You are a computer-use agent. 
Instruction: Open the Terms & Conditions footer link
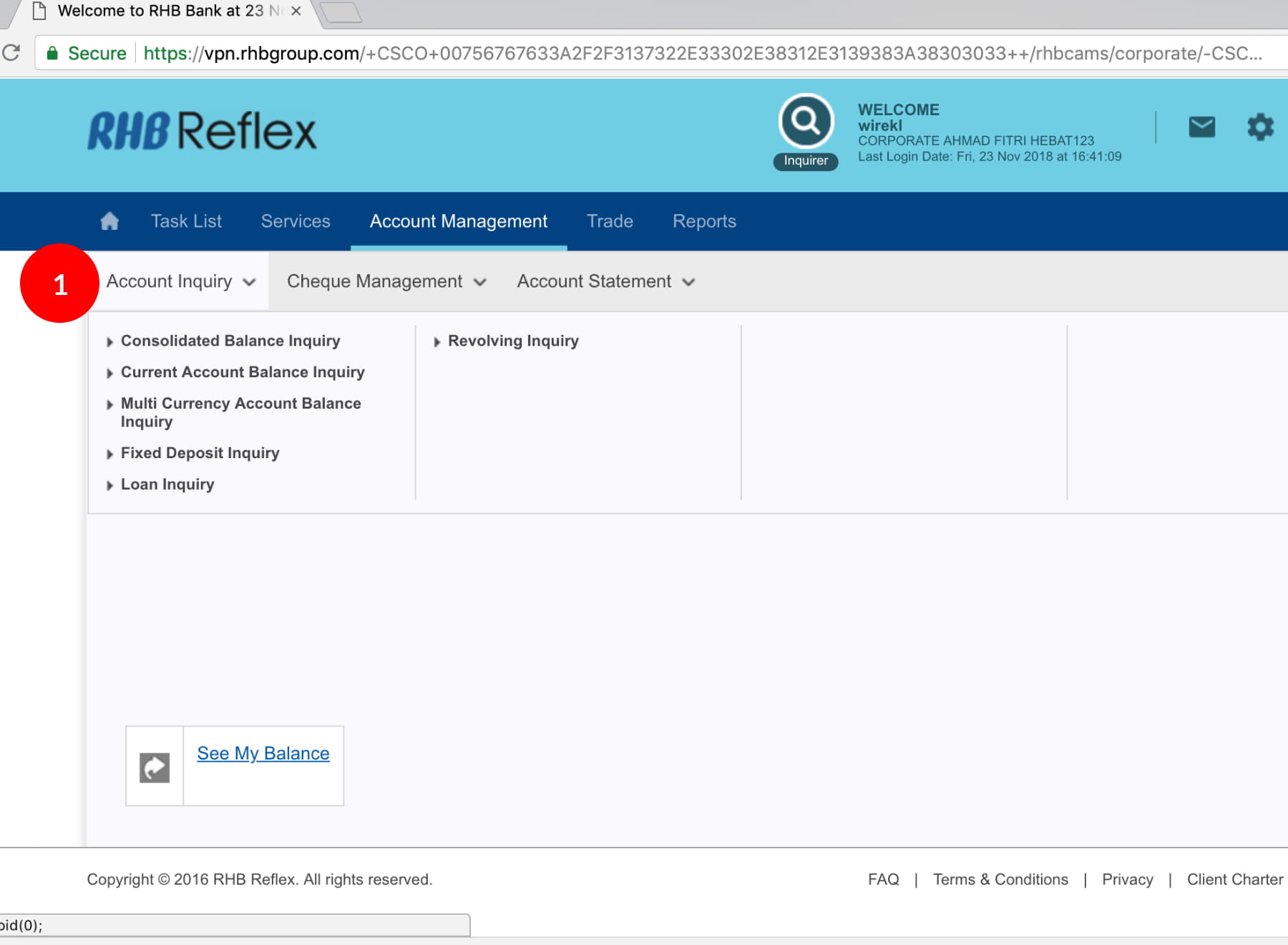tap(1000, 879)
